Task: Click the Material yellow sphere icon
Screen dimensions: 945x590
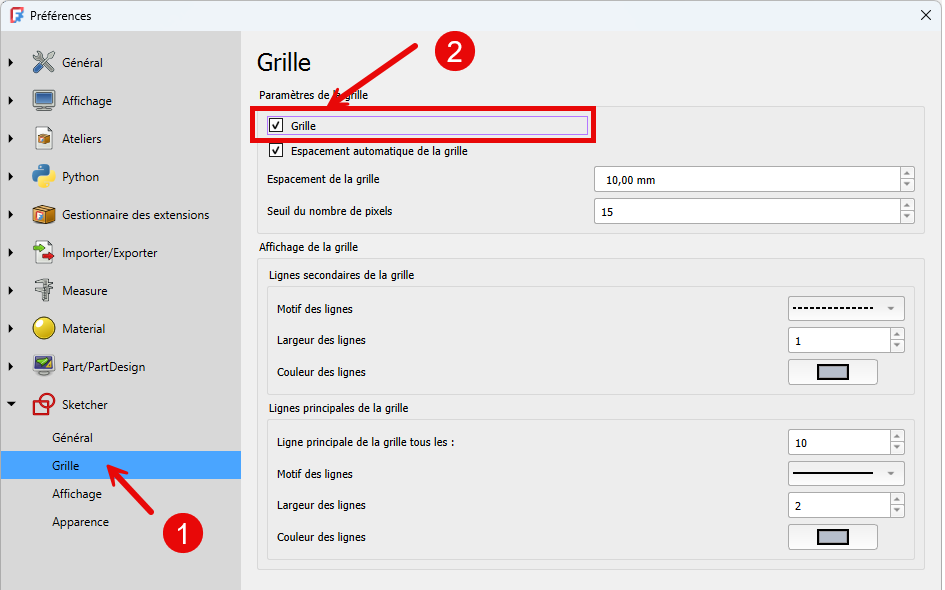Action: point(43,328)
